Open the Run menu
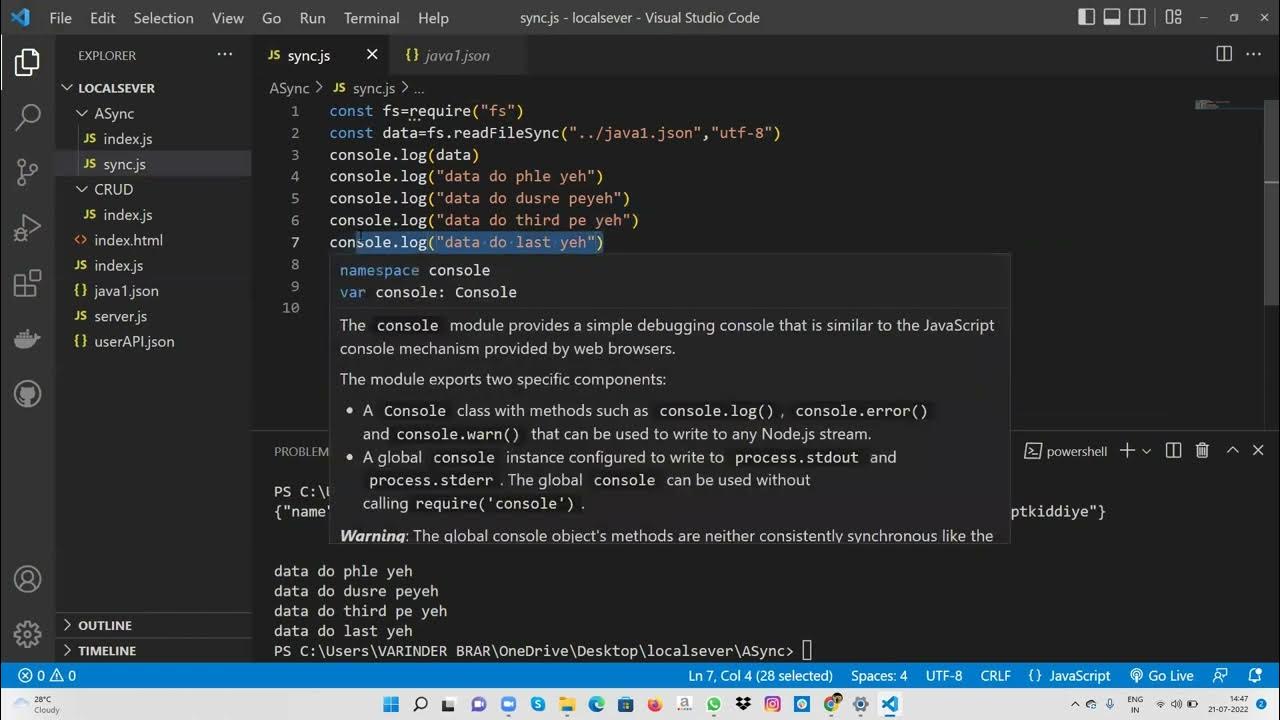 (312, 18)
